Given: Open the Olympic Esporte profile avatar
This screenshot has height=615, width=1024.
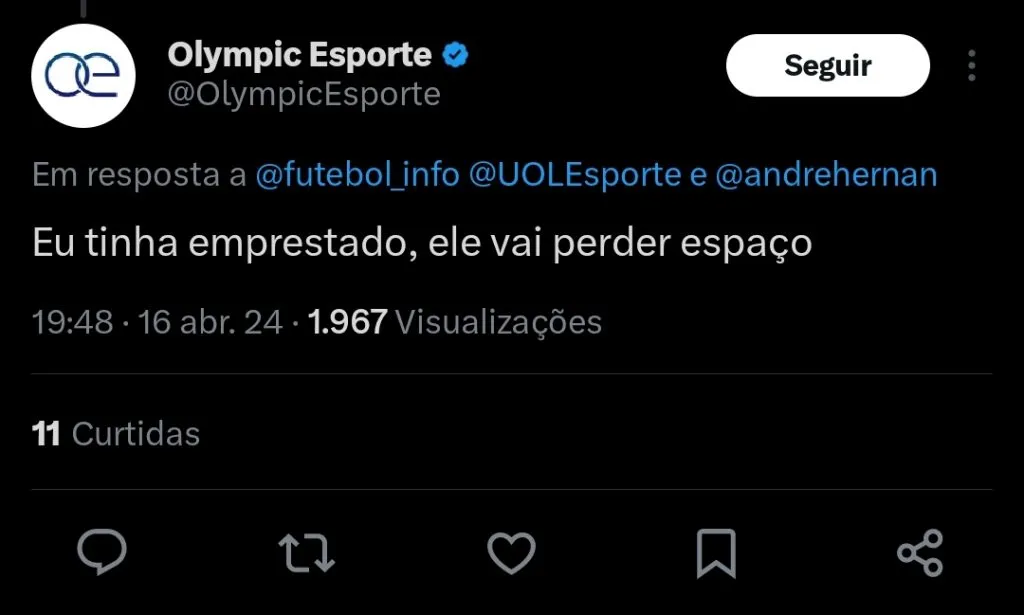Looking at the screenshot, I should click(x=83, y=75).
